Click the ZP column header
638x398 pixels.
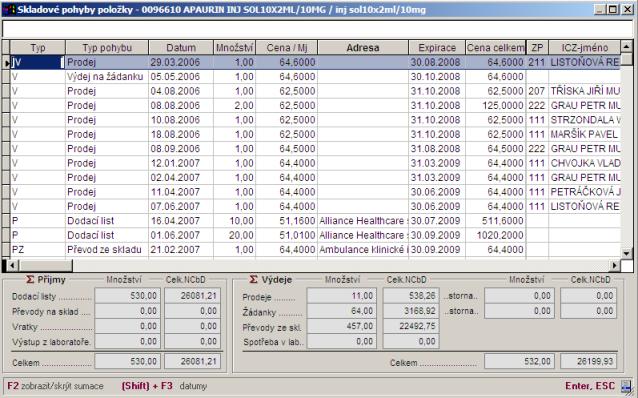[537, 48]
